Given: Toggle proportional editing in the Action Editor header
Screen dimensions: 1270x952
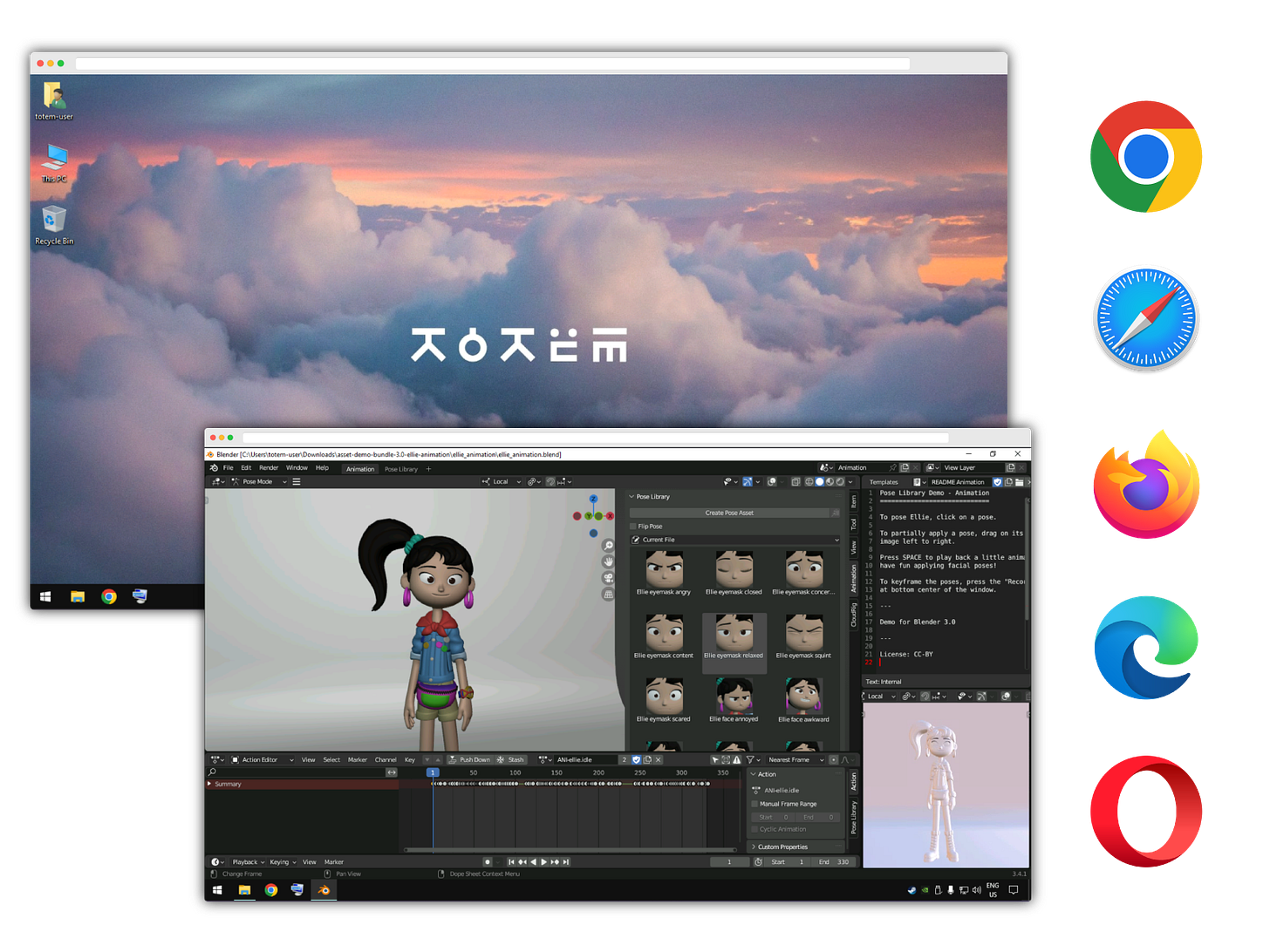Looking at the screenshot, I should (x=834, y=759).
